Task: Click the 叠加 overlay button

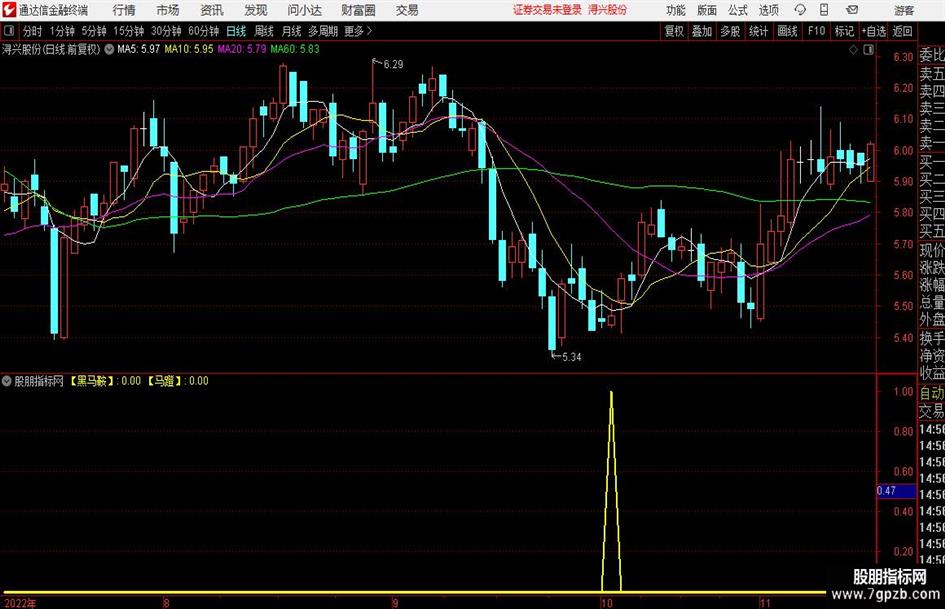Action: click(x=702, y=31)
